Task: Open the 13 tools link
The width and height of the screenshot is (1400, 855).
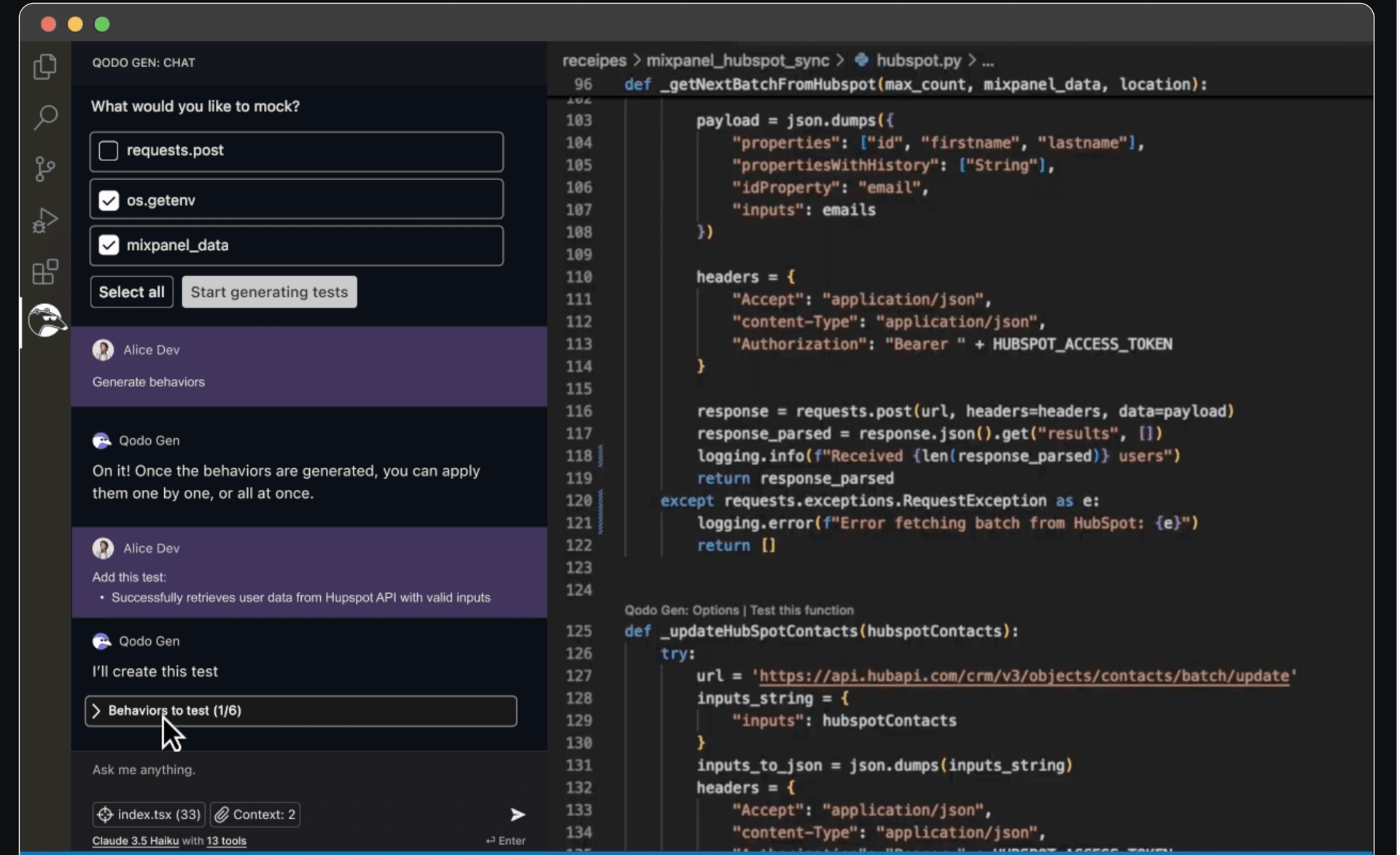Action: 226,840
